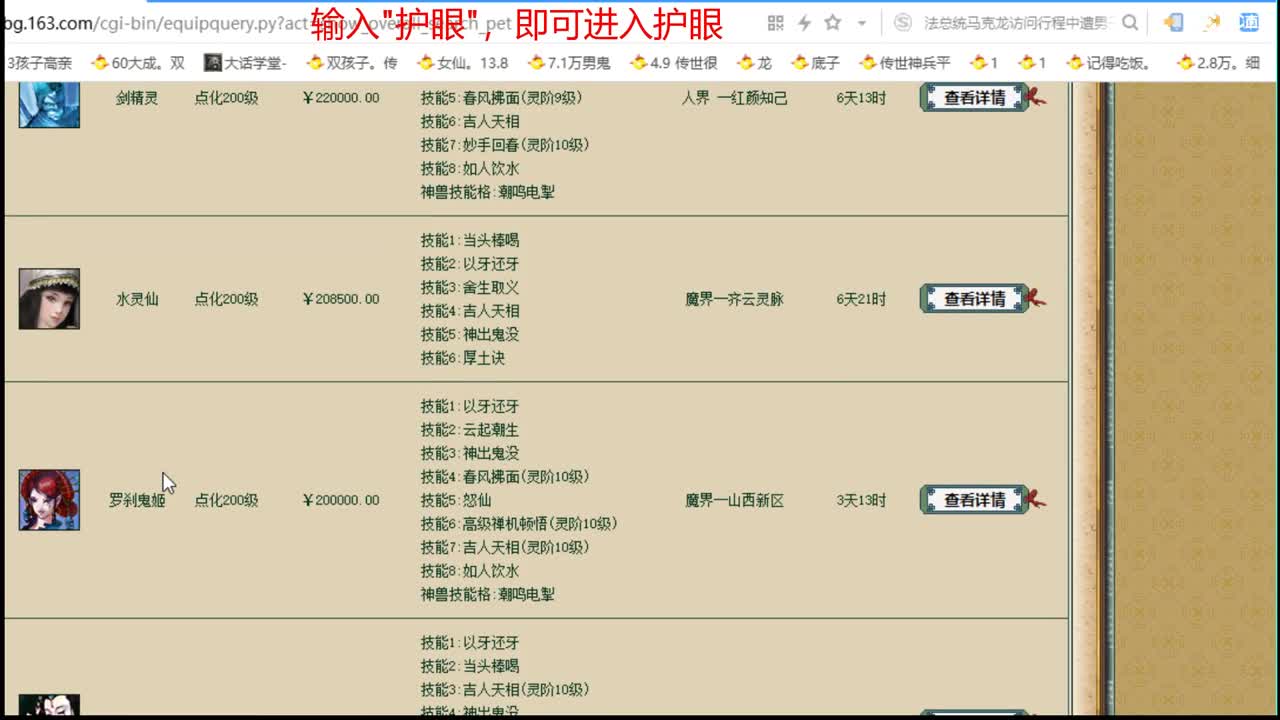
Task: Click 罗刹鬼姬 skill 云起潮生
Action: pos(470,430)
